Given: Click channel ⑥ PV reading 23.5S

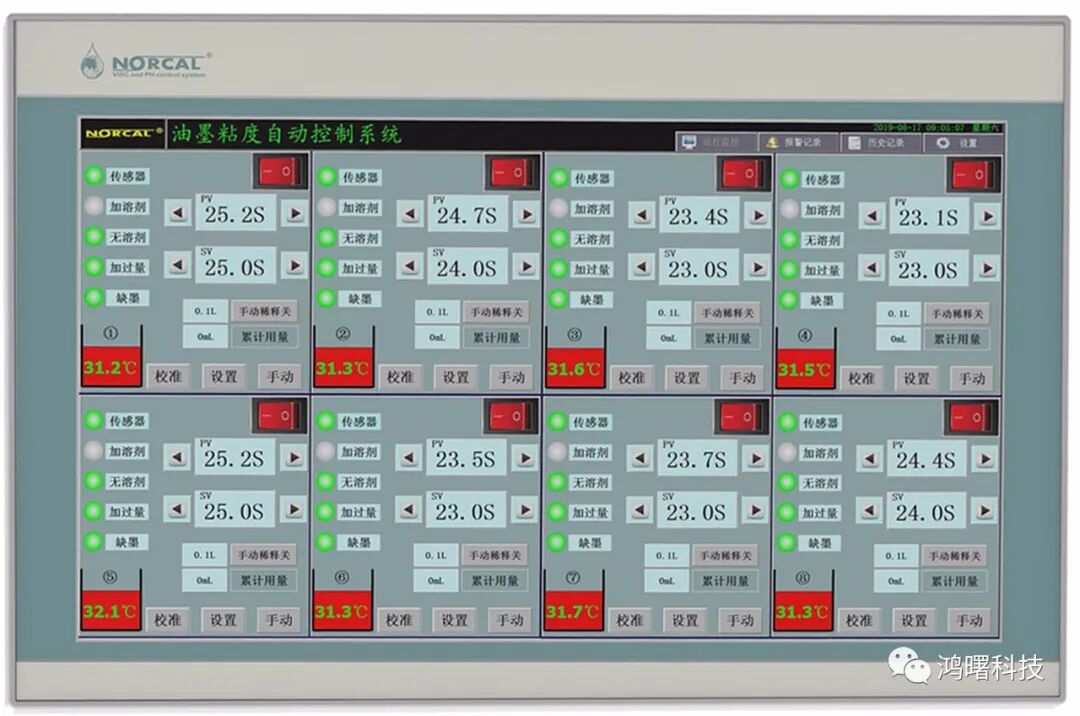Looking at the screenshot, I should tap(465, 458).
